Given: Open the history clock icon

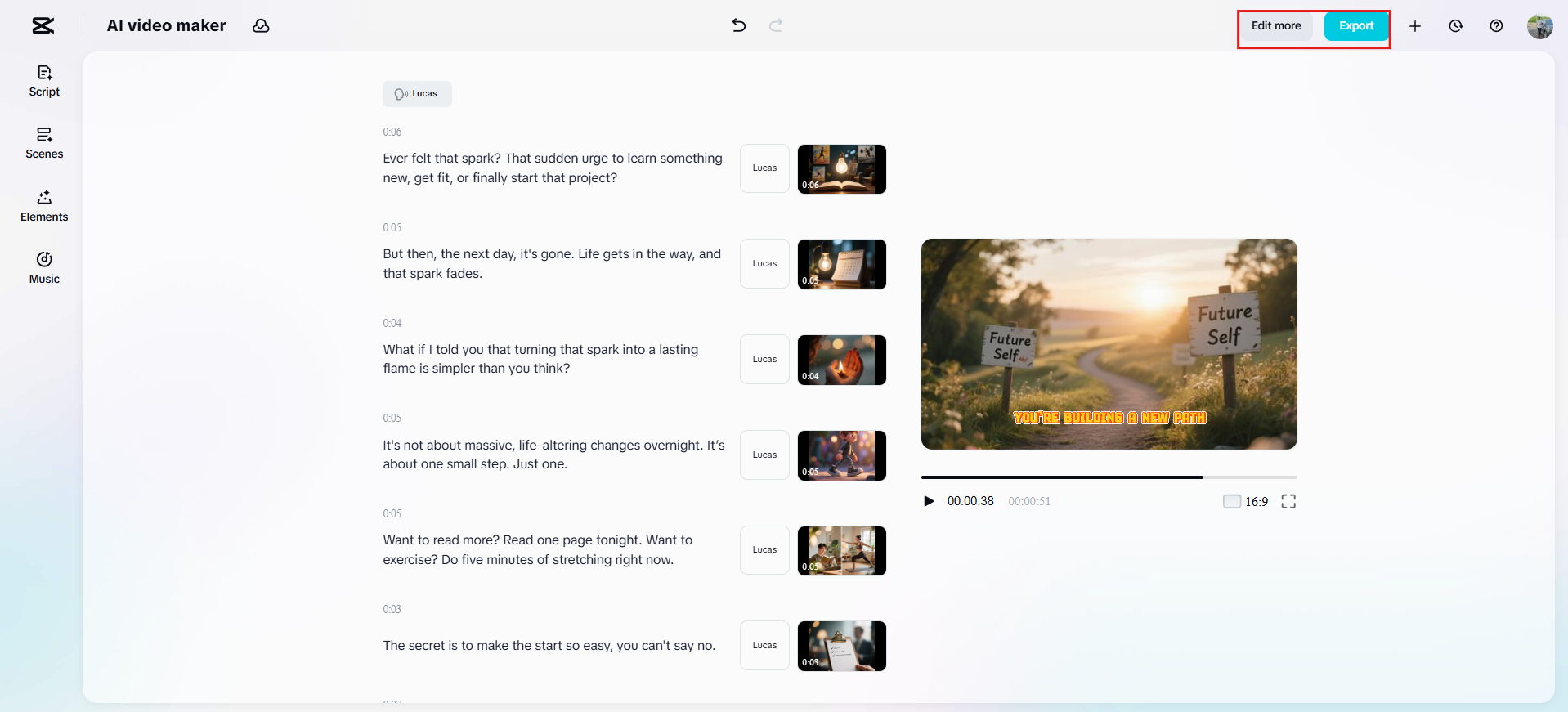Looking at the screenshot, I should (1456, 26).
